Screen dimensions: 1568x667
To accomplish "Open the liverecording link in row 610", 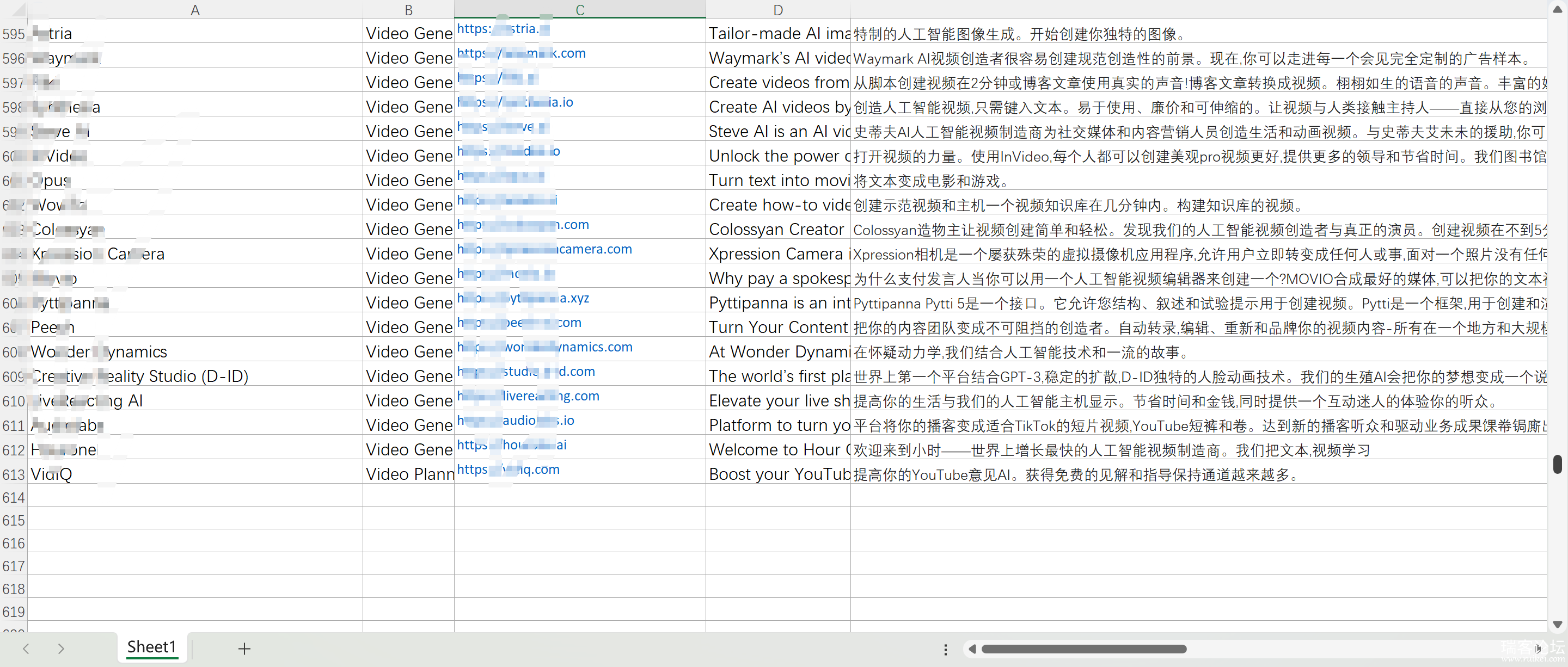I will tap(528, 396).
